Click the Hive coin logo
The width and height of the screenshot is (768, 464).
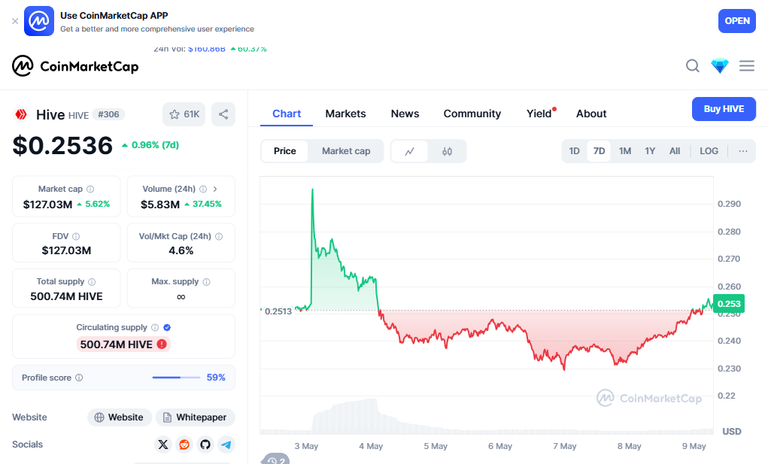[x=21, y=115]
